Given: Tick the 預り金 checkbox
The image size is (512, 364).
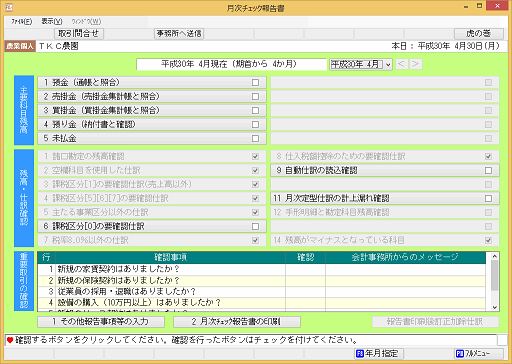Looking at the screenshot, I should pyautogui.click(x=255, y=124).
